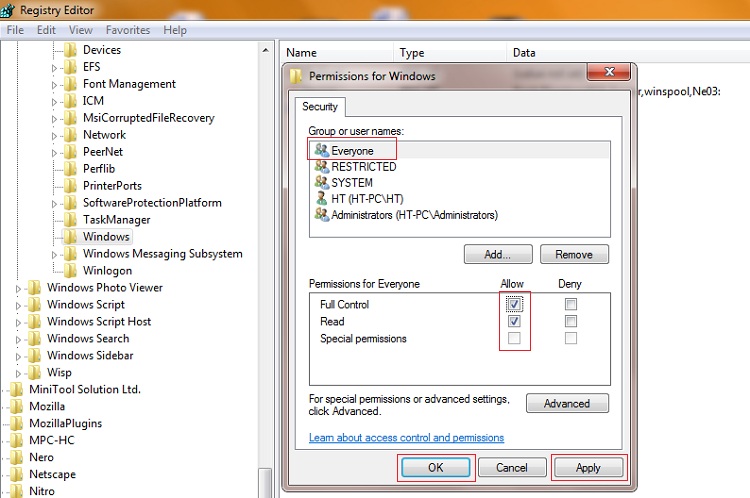Viewport: 750px width, 498px height.
Task: Toggle Allow checkbox for Full Control
Action: tap(514, 304)
